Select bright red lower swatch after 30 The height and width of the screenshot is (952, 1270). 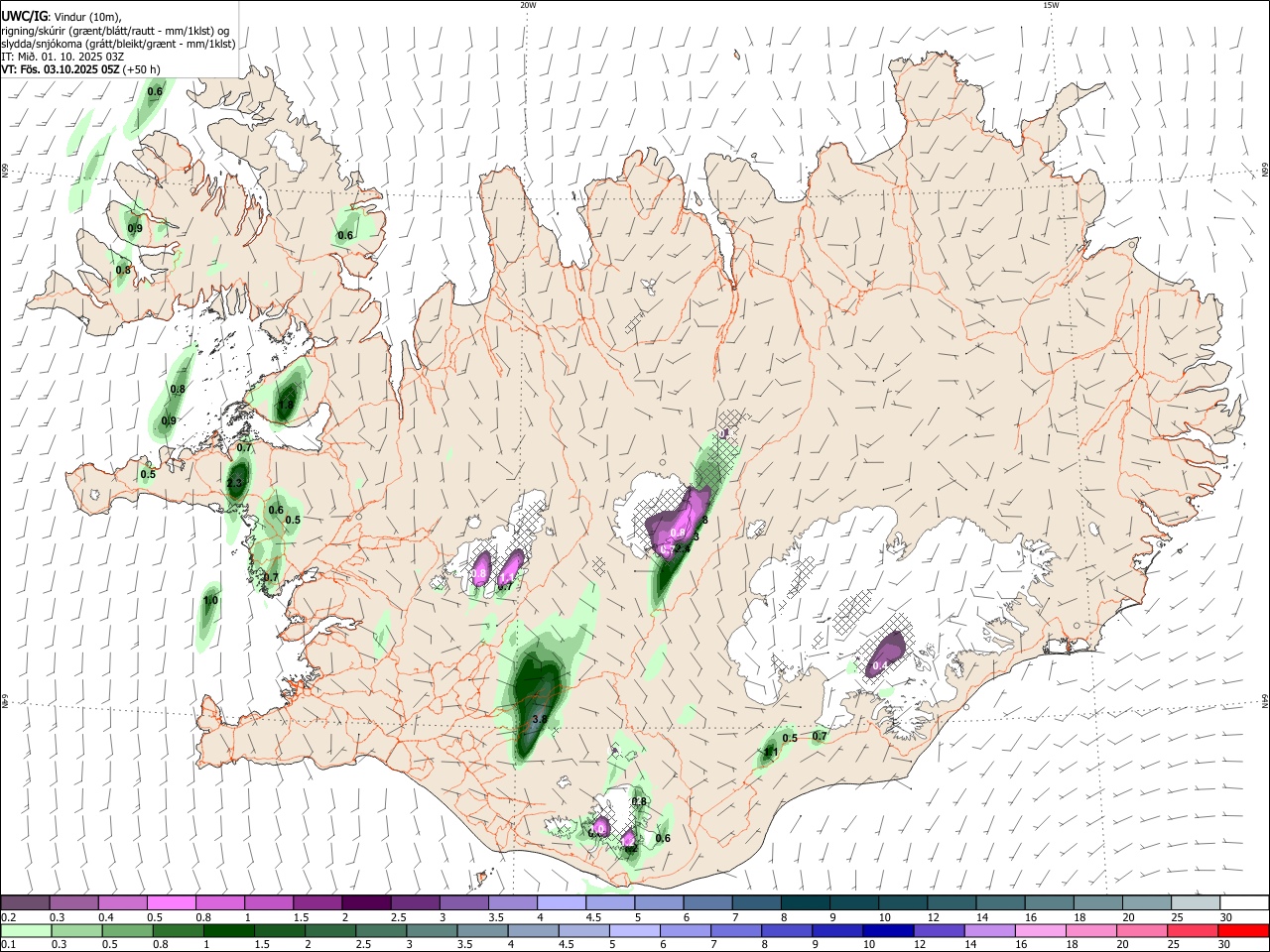(x=1244, y=930)
